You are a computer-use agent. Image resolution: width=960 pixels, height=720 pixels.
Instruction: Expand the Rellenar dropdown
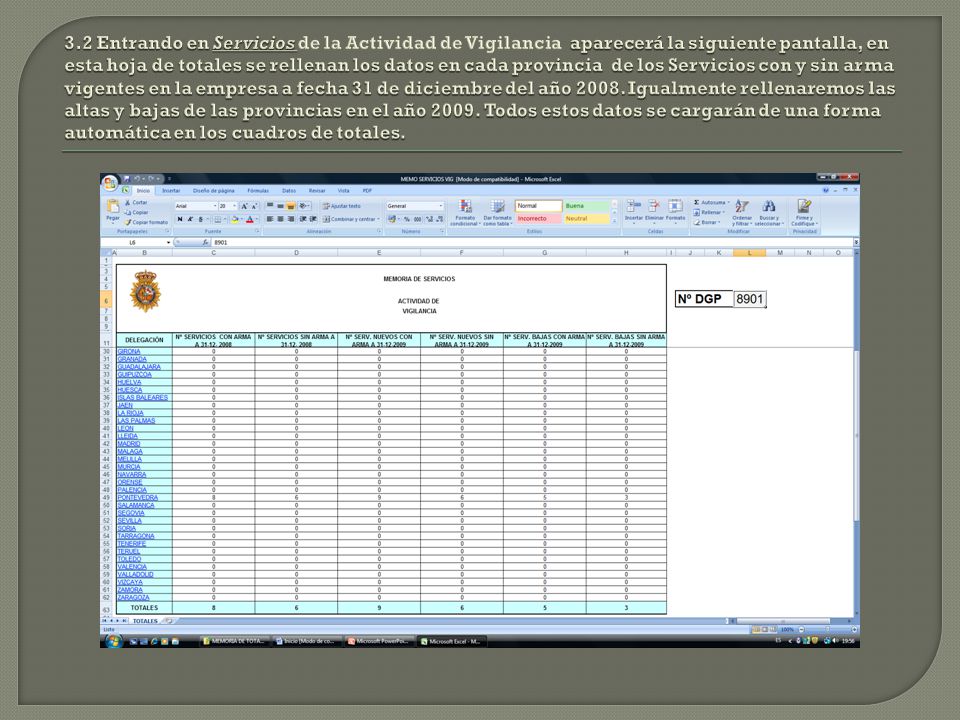723,212
